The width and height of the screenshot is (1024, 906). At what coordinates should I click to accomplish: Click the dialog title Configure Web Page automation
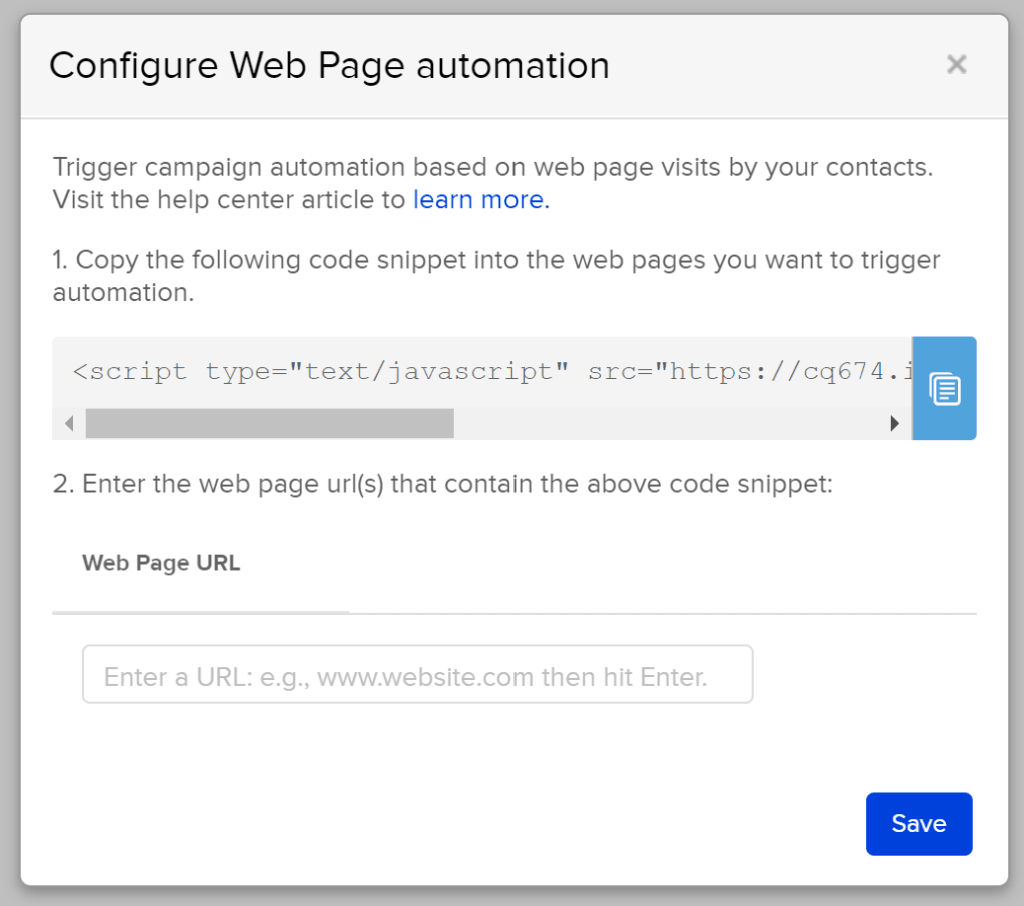point(329,65)
